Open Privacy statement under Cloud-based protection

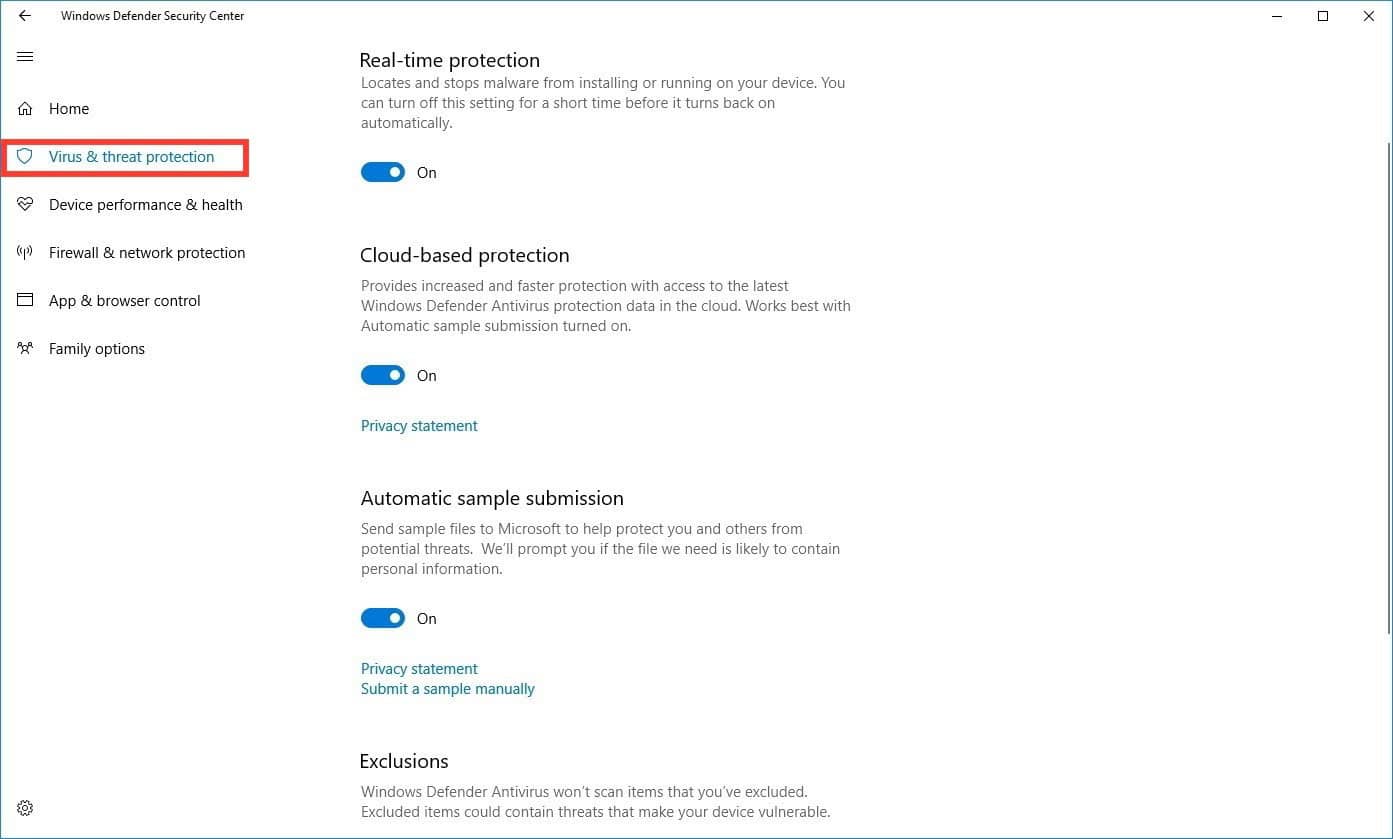[x=419, y=426]
